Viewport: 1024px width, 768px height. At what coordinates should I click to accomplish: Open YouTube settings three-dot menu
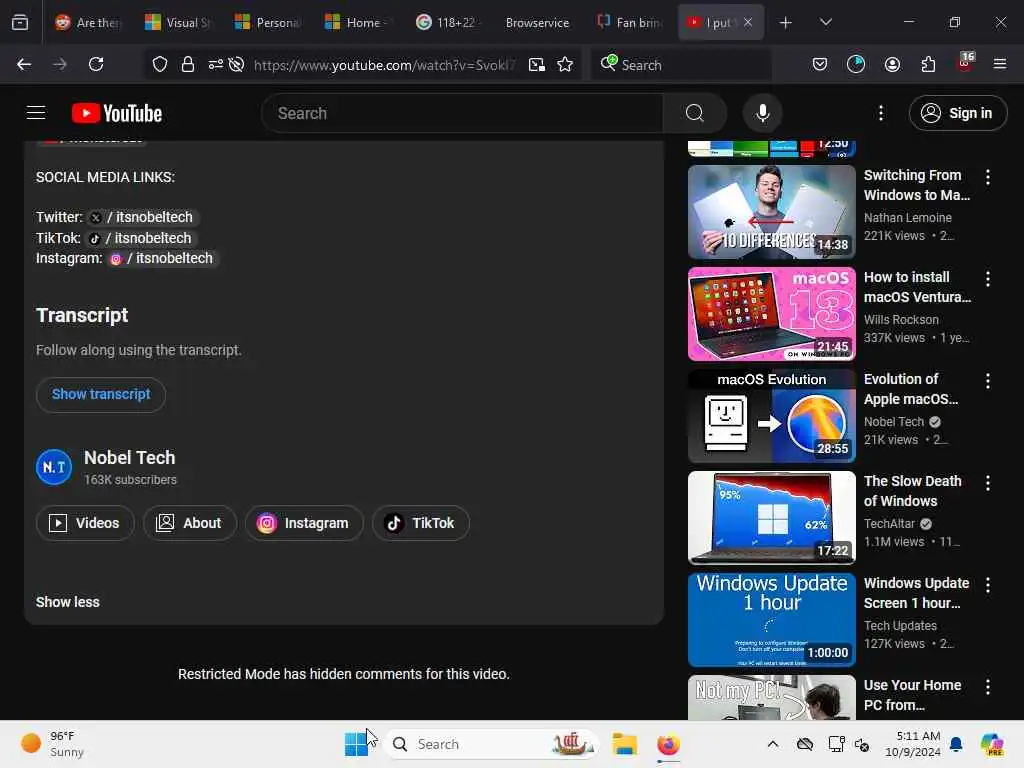881,113
